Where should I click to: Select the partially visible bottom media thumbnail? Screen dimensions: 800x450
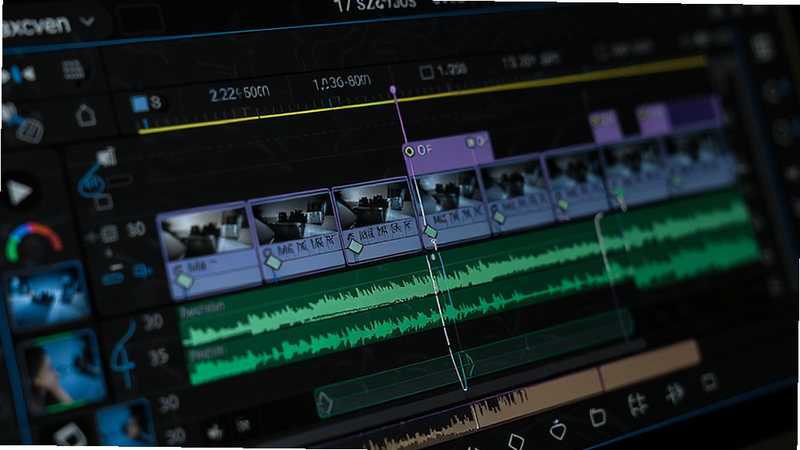[x=125, y=422]
